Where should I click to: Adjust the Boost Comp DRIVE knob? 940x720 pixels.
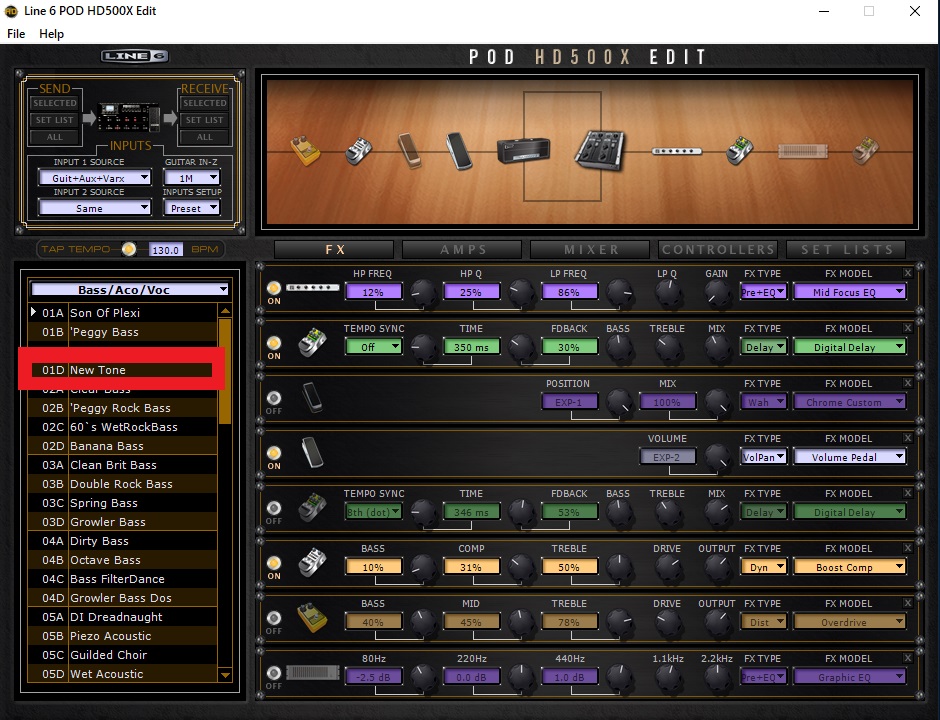(668, 567)
